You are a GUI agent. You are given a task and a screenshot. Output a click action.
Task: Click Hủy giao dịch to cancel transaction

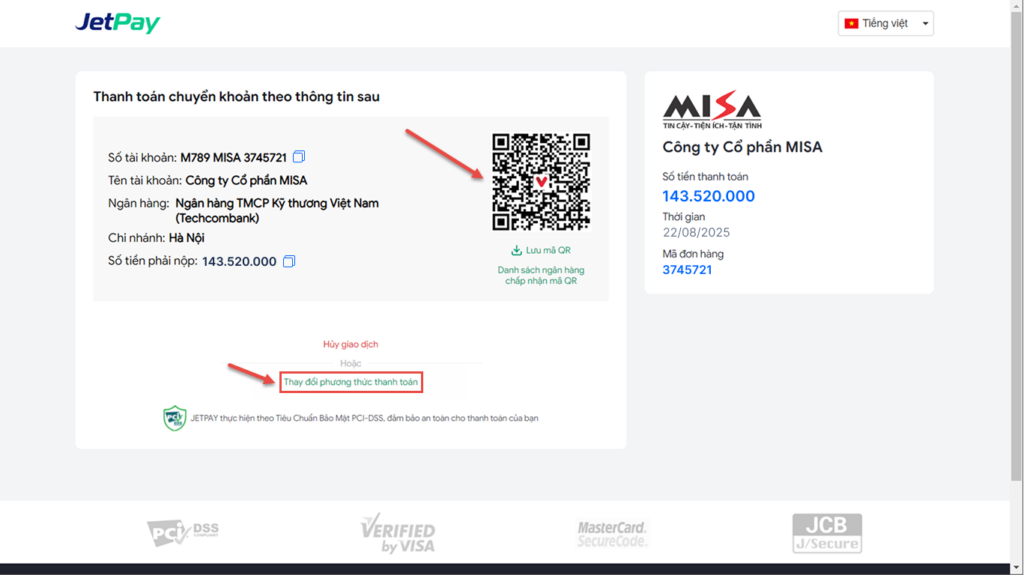pos(351,344)
